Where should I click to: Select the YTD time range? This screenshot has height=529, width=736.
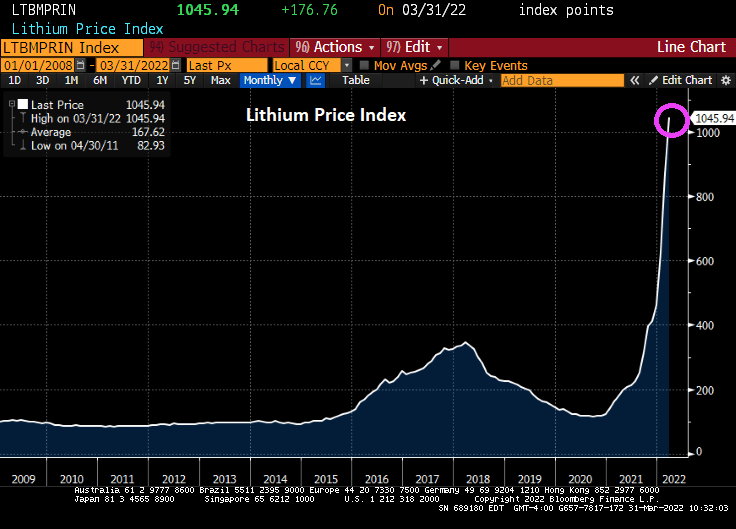(131, 80)
